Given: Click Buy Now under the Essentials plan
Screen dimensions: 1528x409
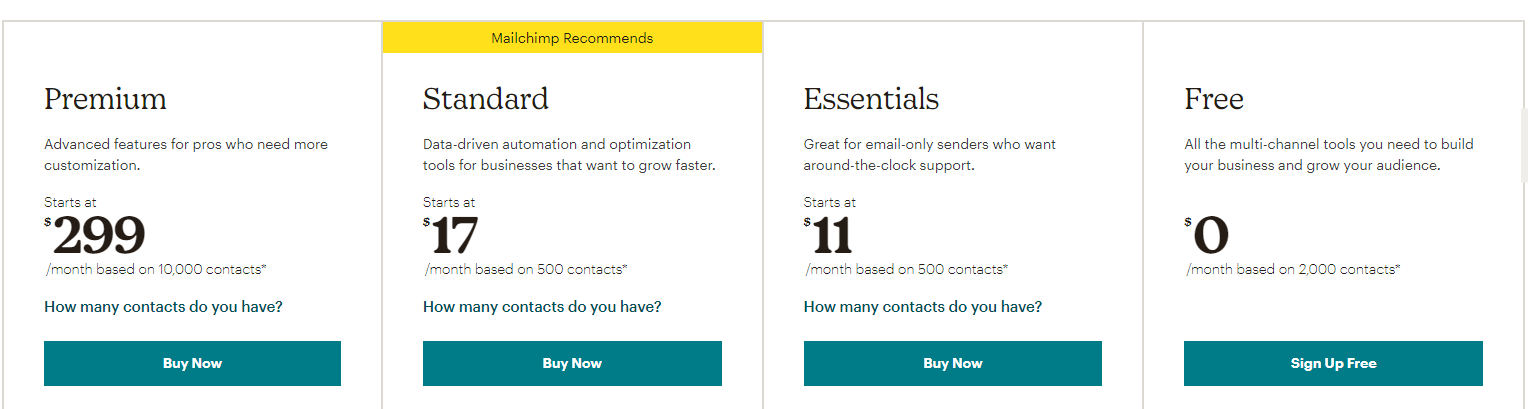Looking at the screenshot, I should pyautogui.click(x=952, y=363).
